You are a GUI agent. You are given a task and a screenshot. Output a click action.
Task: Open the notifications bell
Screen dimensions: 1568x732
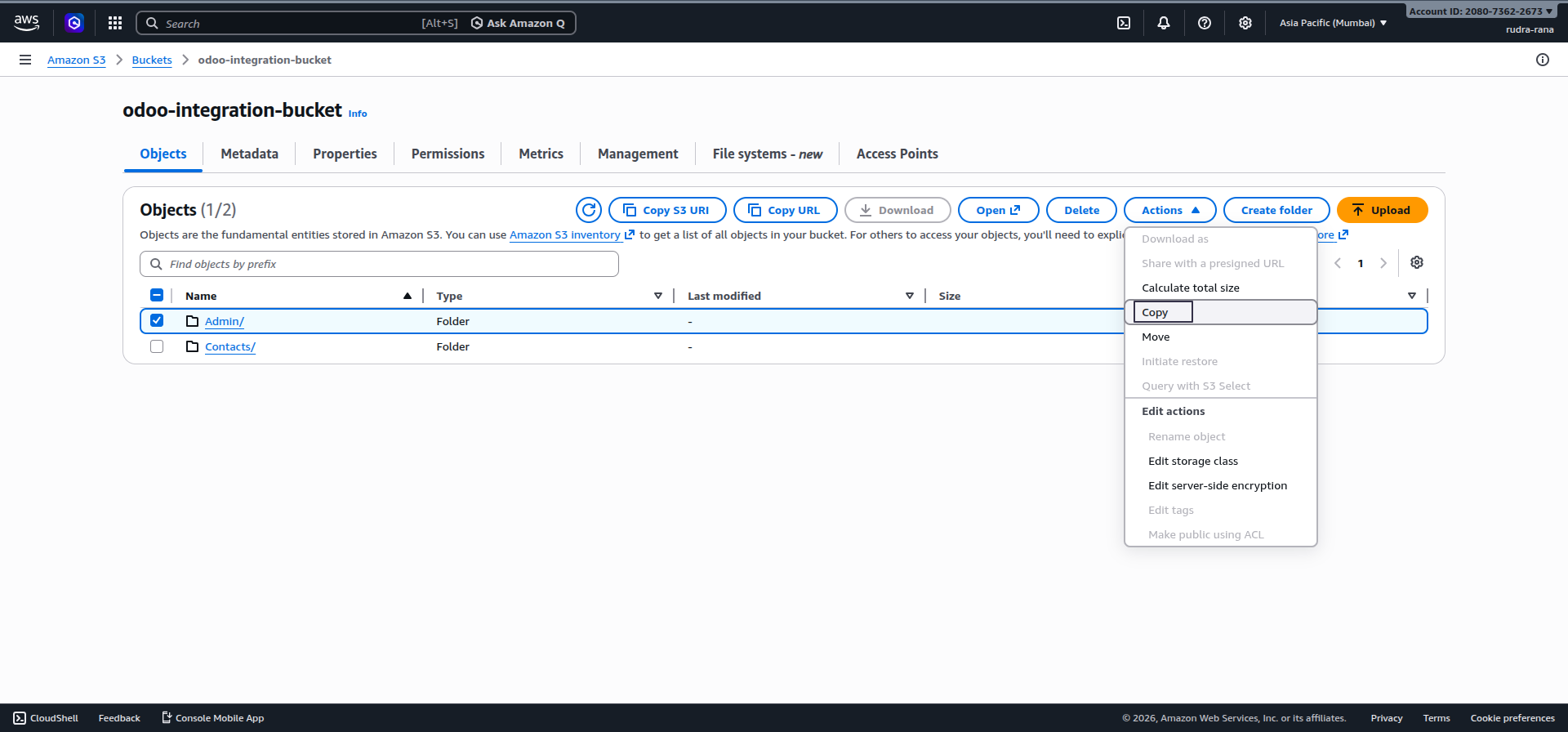click(1164, 23)
